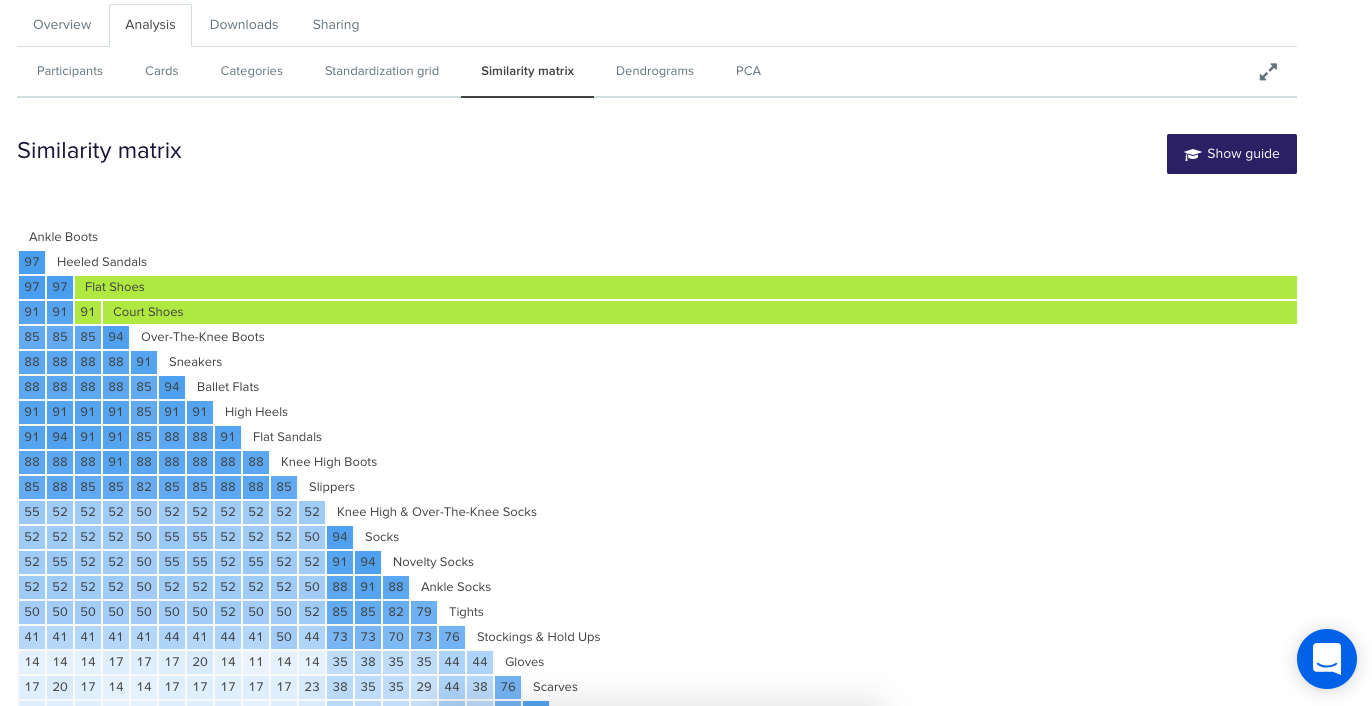Image resolution: width=1372 pixels, height=706 pixels.
Task: Select the Ballet Flats label
Action: 228,387
